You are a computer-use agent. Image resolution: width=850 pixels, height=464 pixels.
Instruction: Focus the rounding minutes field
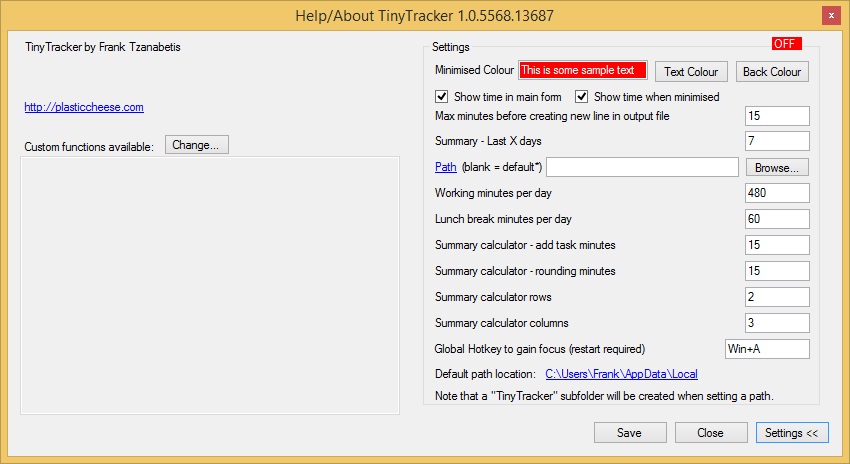click(777, 271)
